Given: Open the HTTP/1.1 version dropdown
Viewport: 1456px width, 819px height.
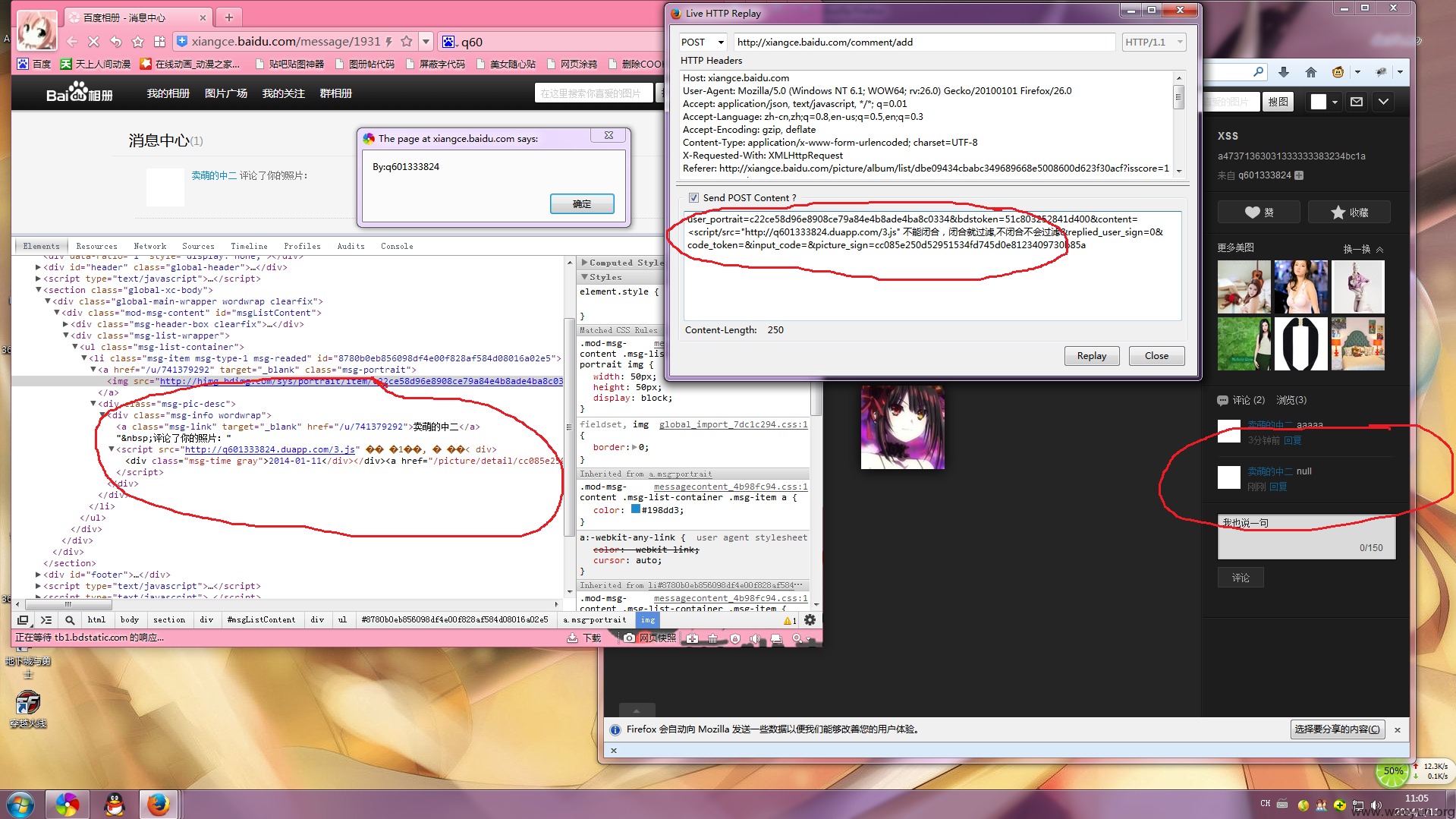Looking at the screenshot, I should click(x=1153, y=43).
